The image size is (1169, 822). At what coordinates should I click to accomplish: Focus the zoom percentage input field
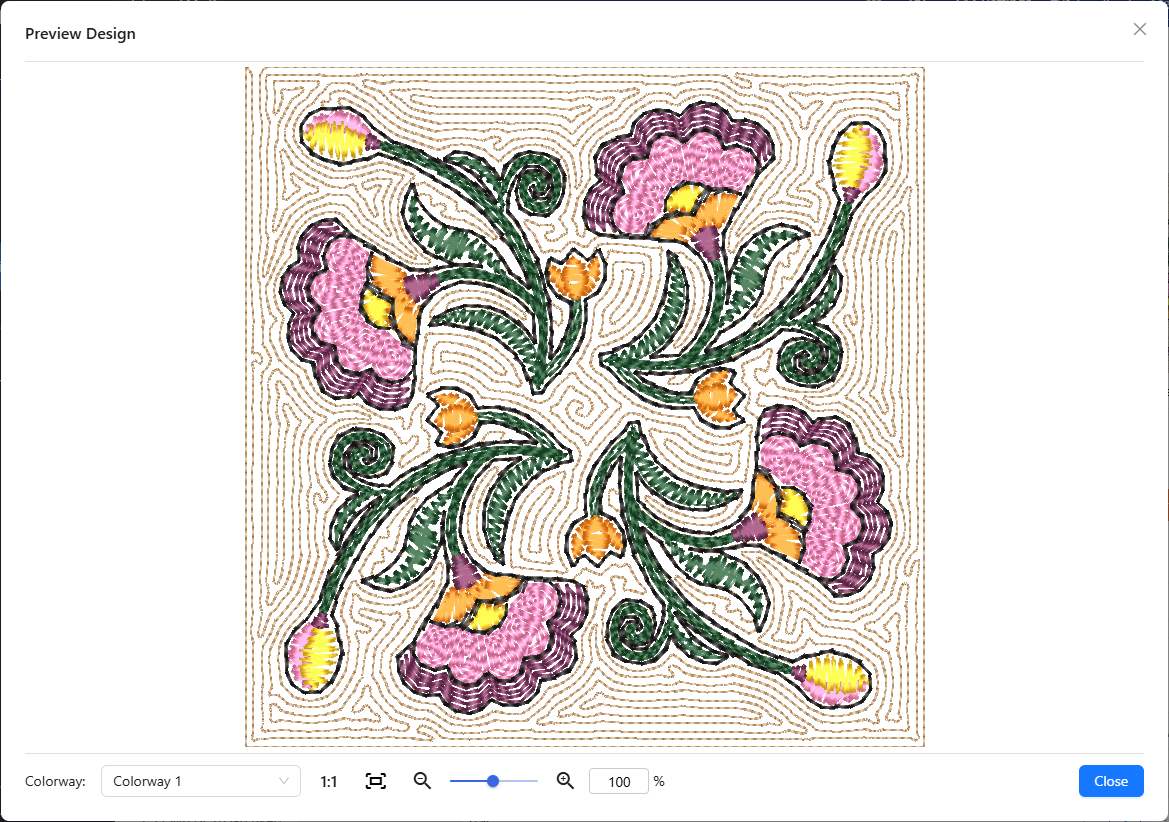click(619, 781)
